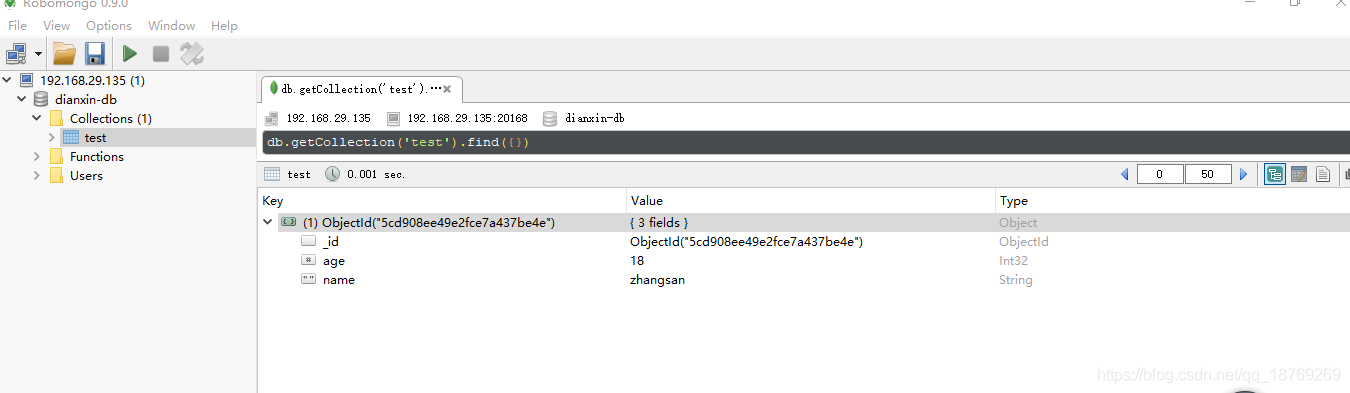This screenshot has width=1350, height=393.
Task: Click the Open file folder icon
Action: [64, 53]
